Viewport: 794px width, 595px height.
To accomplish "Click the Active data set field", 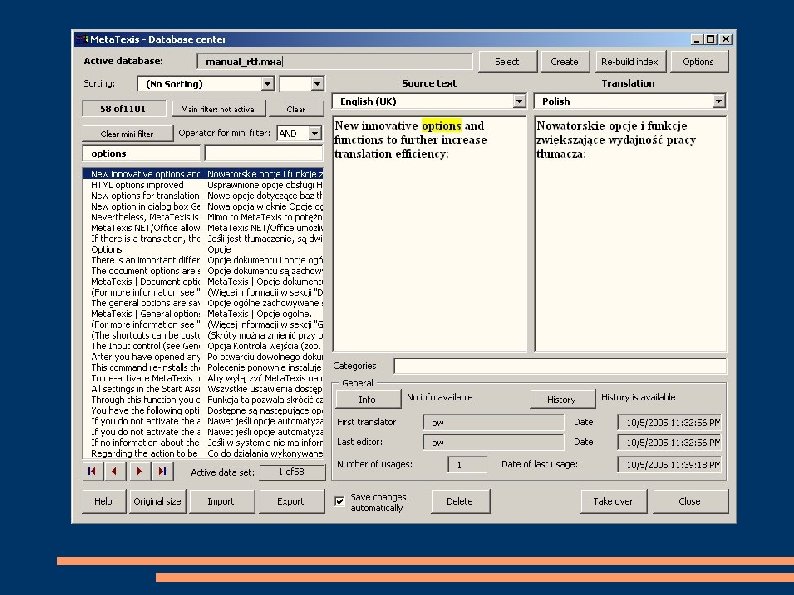I will tap(292, 472).
